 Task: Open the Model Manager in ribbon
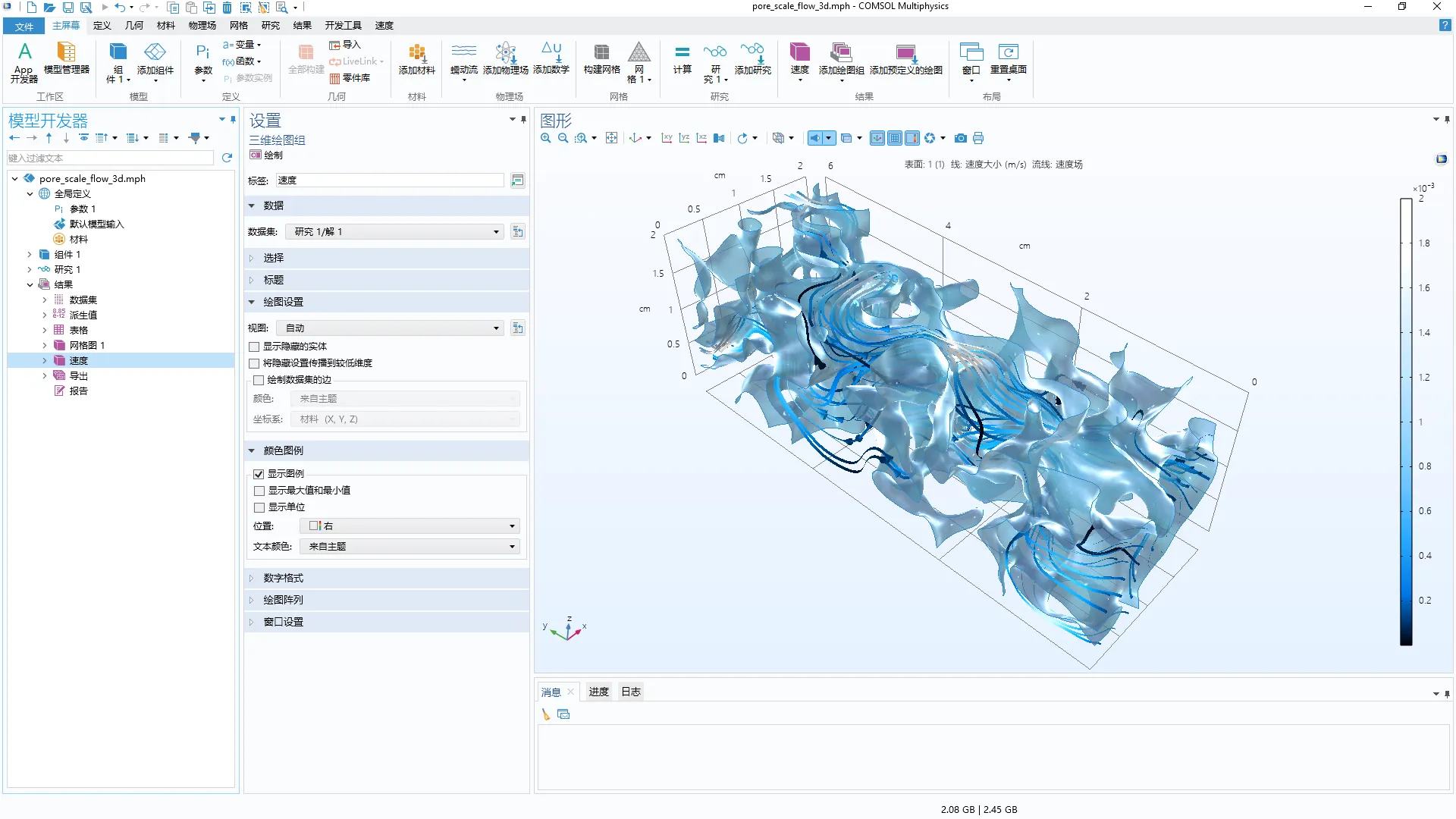click(66, 59)
